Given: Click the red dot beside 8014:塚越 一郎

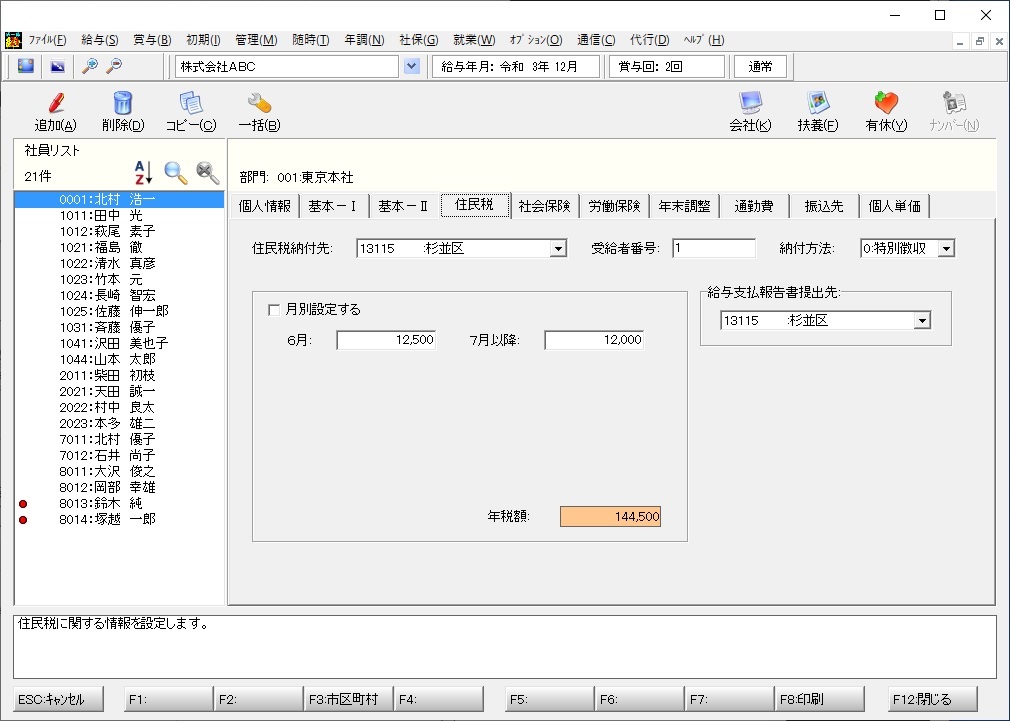Looking at the screenshot, I should 23,520.
